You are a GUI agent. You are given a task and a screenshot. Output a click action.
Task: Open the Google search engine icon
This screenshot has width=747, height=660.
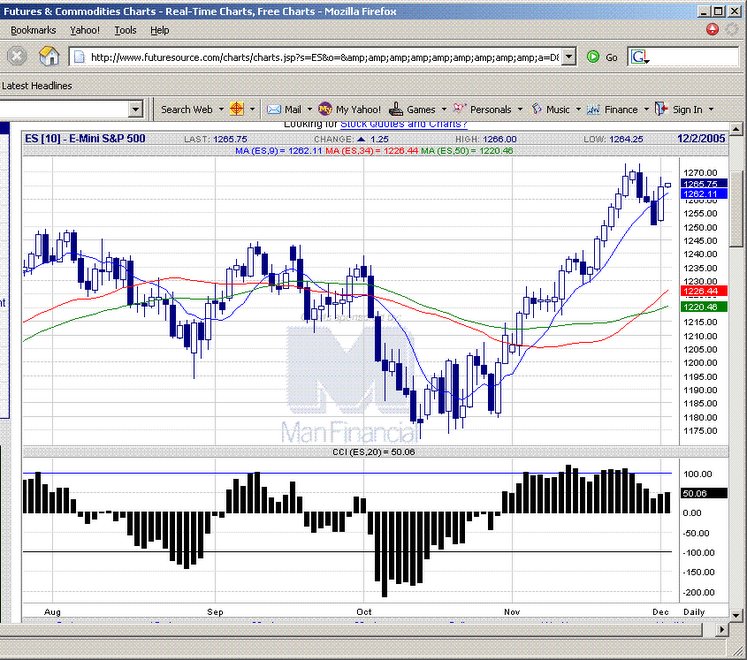pyautogui.click(x=639, y=57)
